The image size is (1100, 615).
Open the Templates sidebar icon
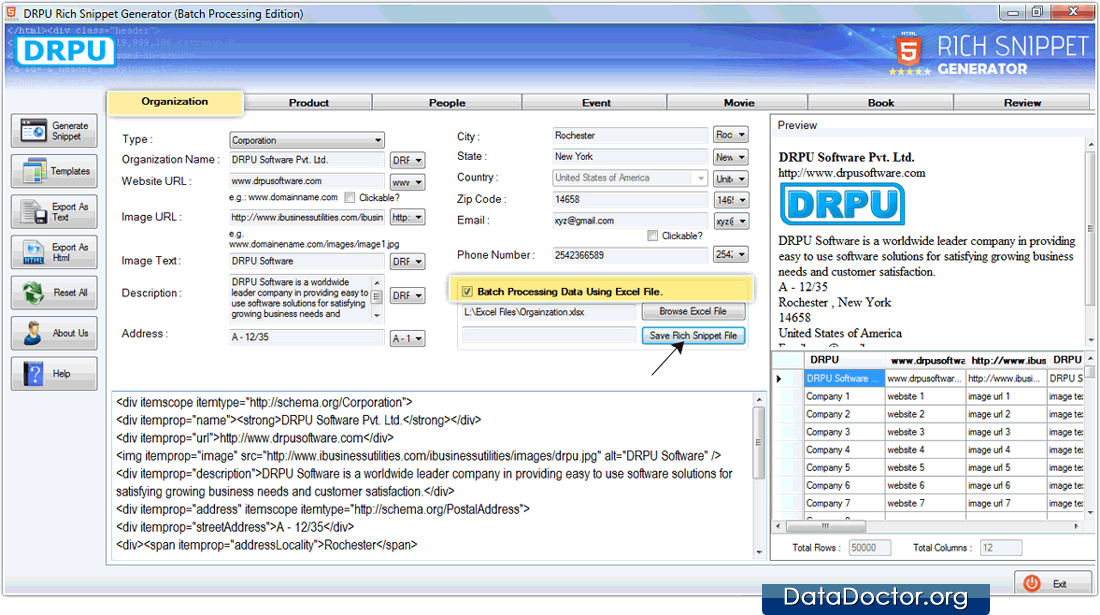click(x=34, y=171)
